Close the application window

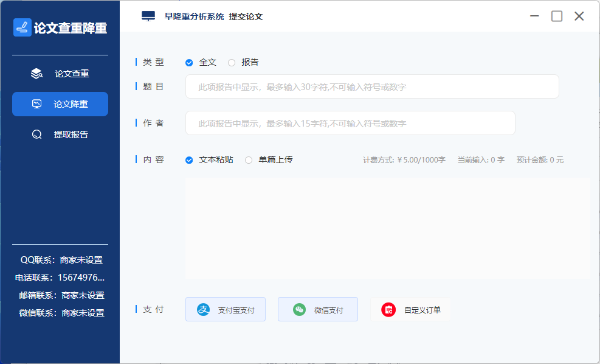coord(579,16)
